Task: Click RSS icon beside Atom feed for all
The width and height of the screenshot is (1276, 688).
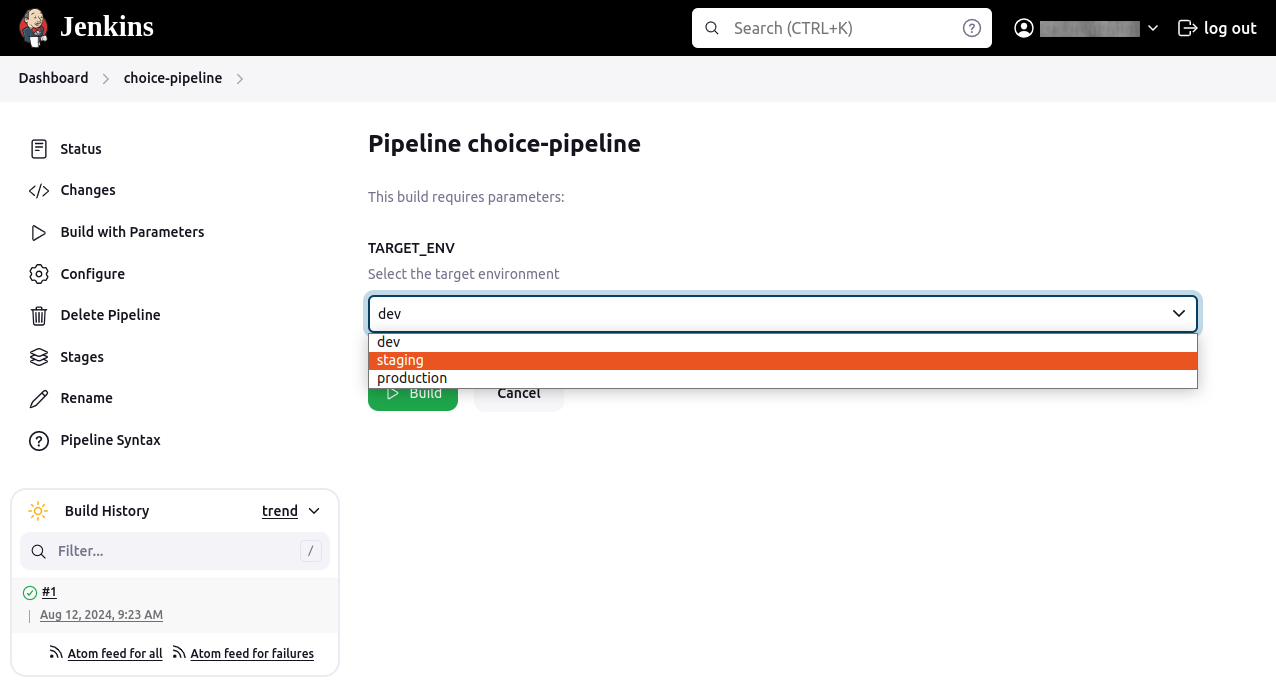Action: pos(56,653)
